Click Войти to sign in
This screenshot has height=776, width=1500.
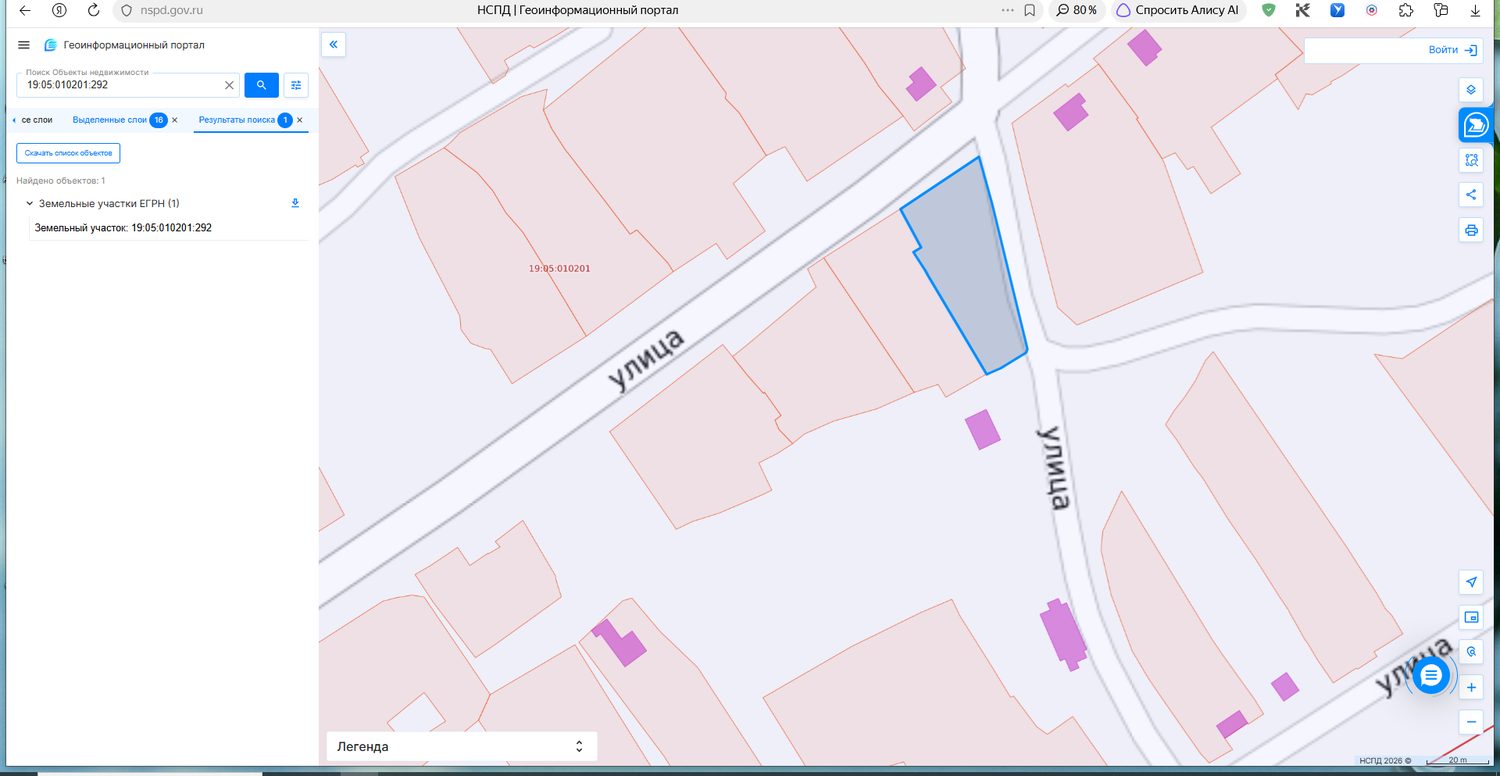coord(1453,50)
